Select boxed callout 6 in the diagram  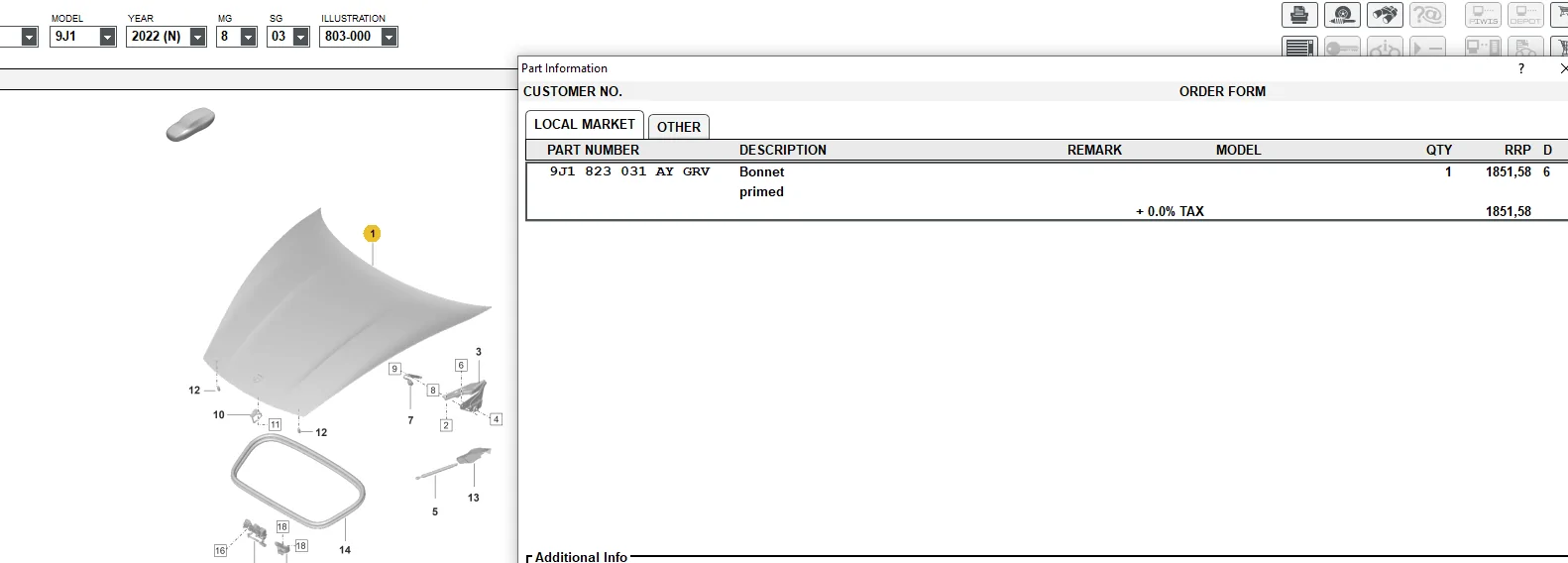tap(461, 366)
